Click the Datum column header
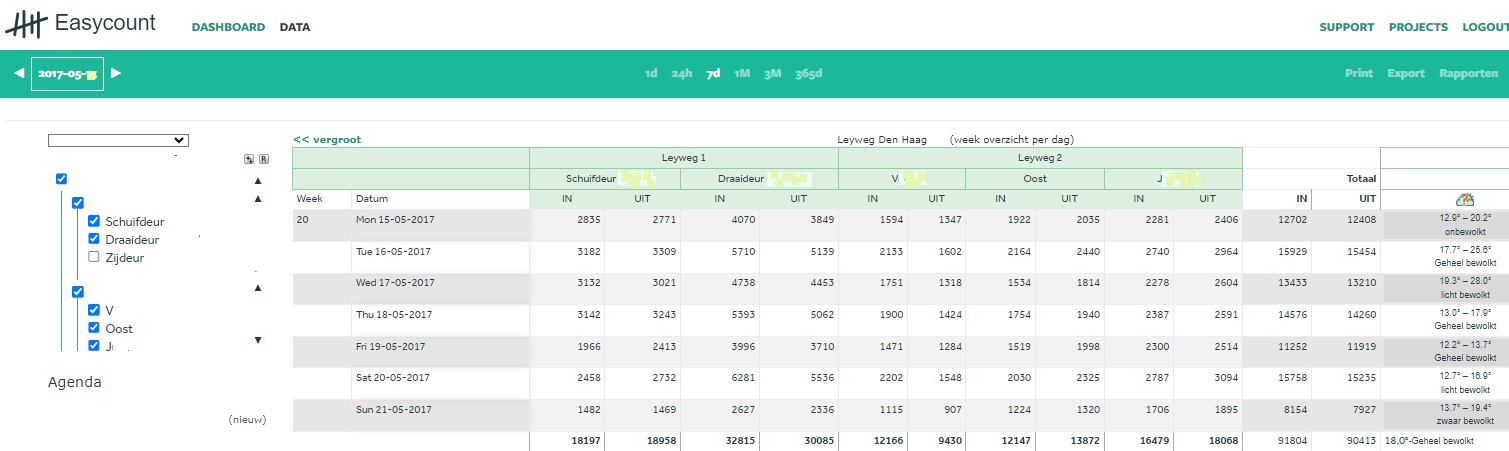 (x=372, y=199)
